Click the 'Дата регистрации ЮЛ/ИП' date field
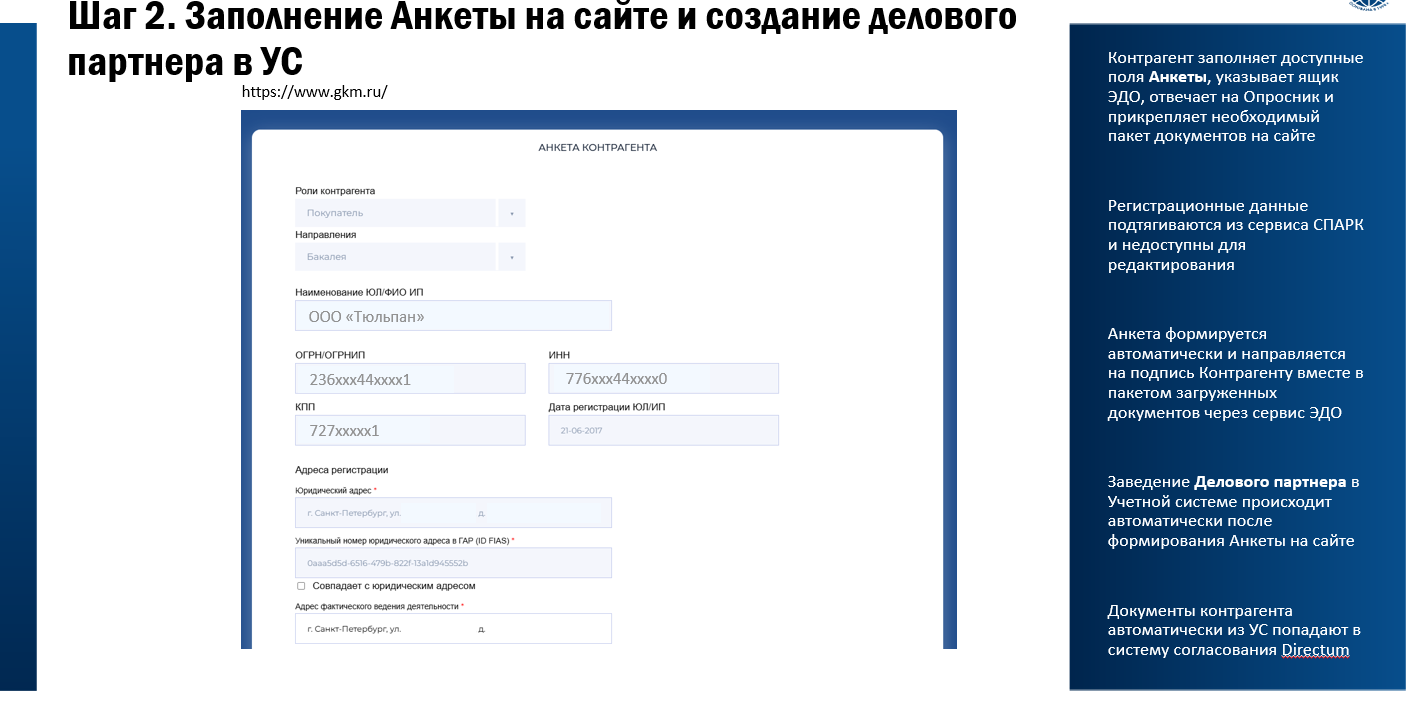The width and height of the screenshot is (1417, 707). point(663,431)
